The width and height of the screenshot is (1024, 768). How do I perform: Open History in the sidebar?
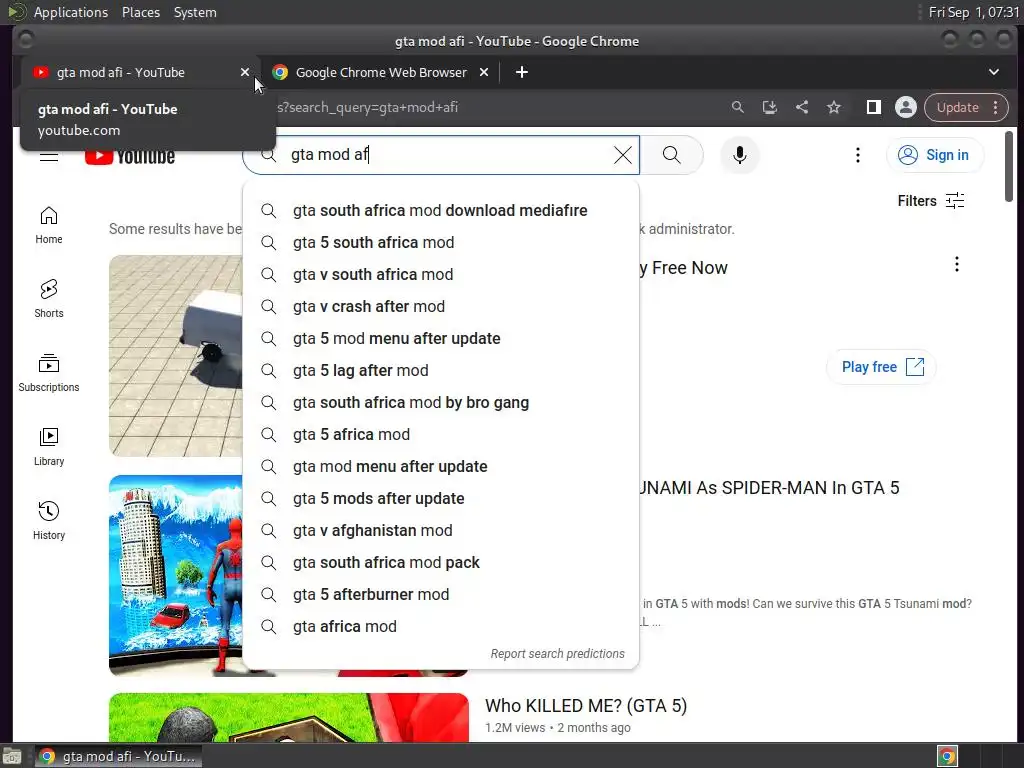coord(49,521)
